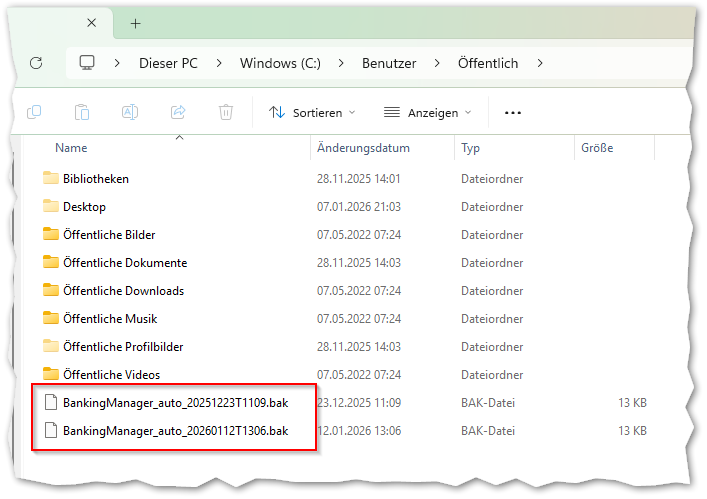Click the Share toolbar icon
The image size is (707, 499).
coord(178,113)
